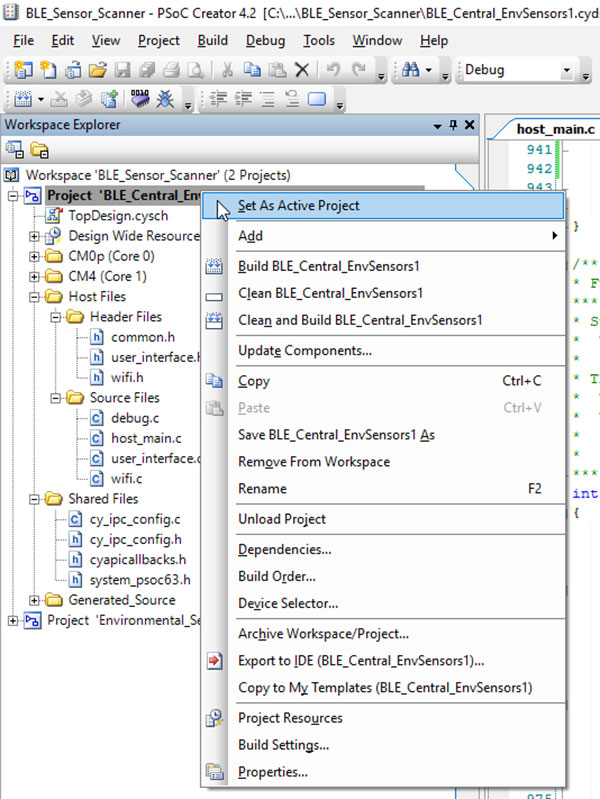This screenshot has width=600, height=799.
Task: Select TopDesign.cysch in the tree
Action: (118, 216)
